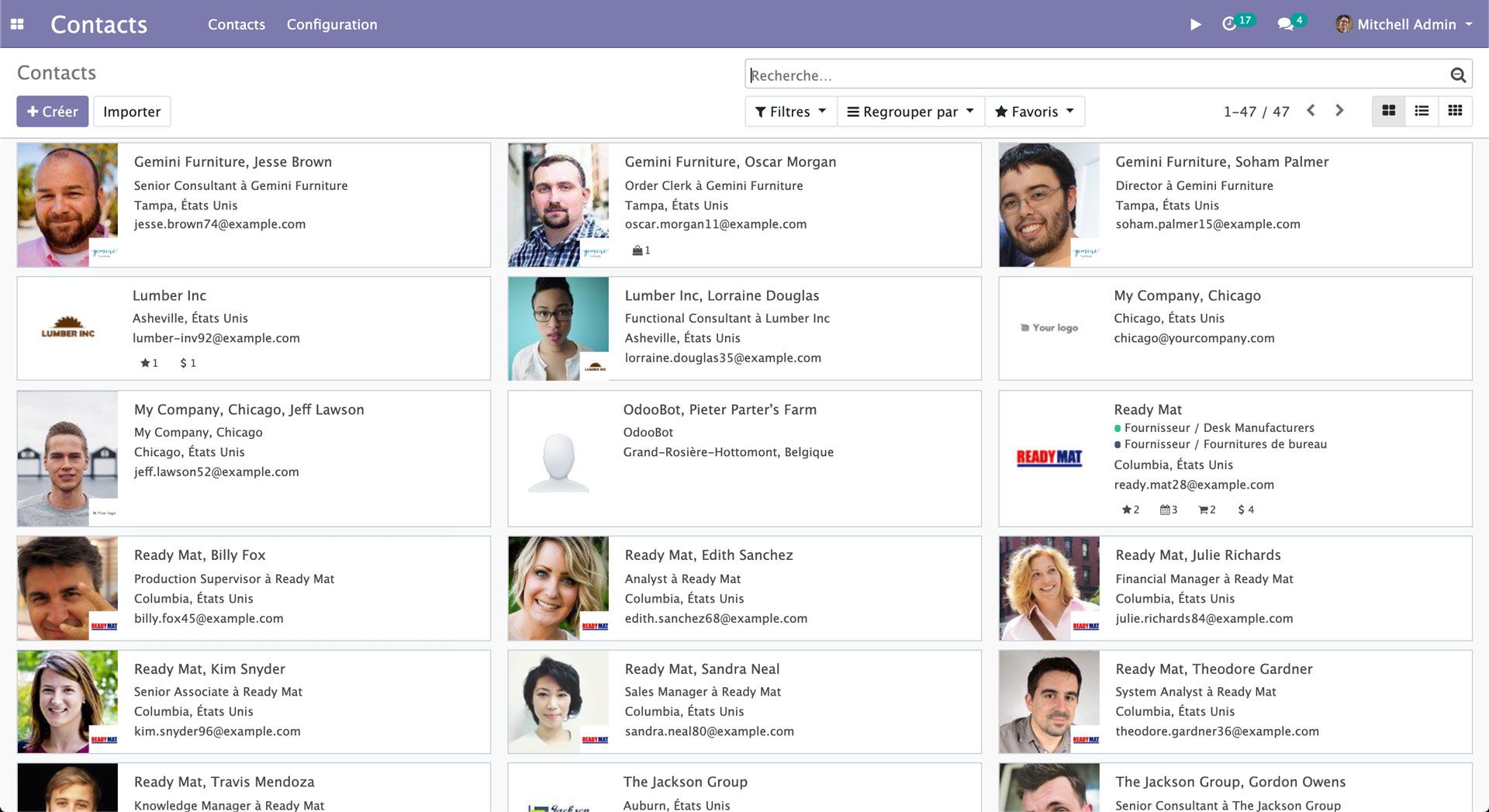1489x812 pixels.
Task: Click the green Fournisseur tag dot on Ready Mat
Action: pos(1117,427)
